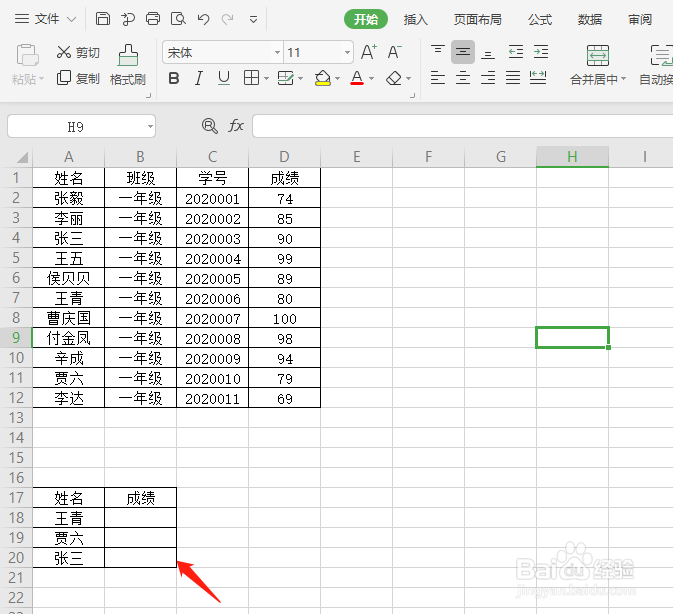Click the zoom lens icon by formula bar
Viewport: 673px width, 614px height.
tap(209, 126)
